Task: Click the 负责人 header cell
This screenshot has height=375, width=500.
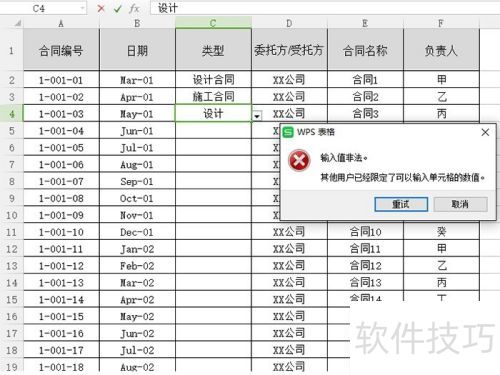Action: (x=441, y=50)
